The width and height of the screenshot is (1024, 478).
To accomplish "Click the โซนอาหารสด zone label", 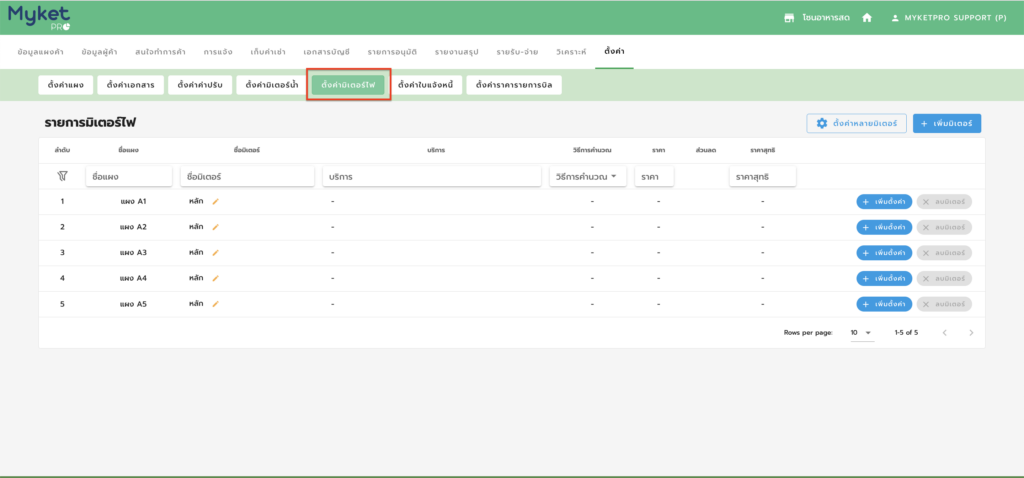I will 825,18.
